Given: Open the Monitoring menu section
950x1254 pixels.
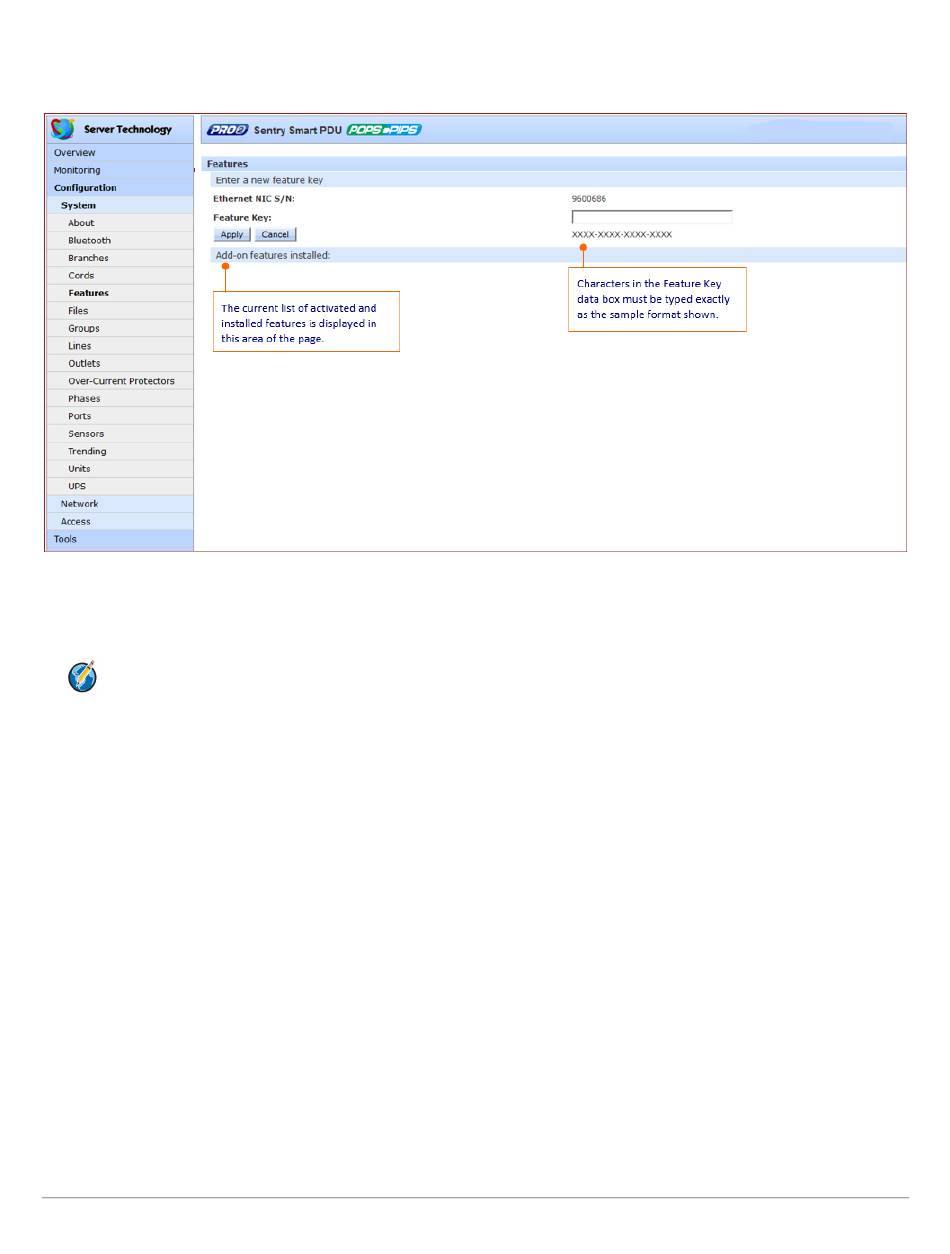Looking at the screenshot, I should coord(77,171).
